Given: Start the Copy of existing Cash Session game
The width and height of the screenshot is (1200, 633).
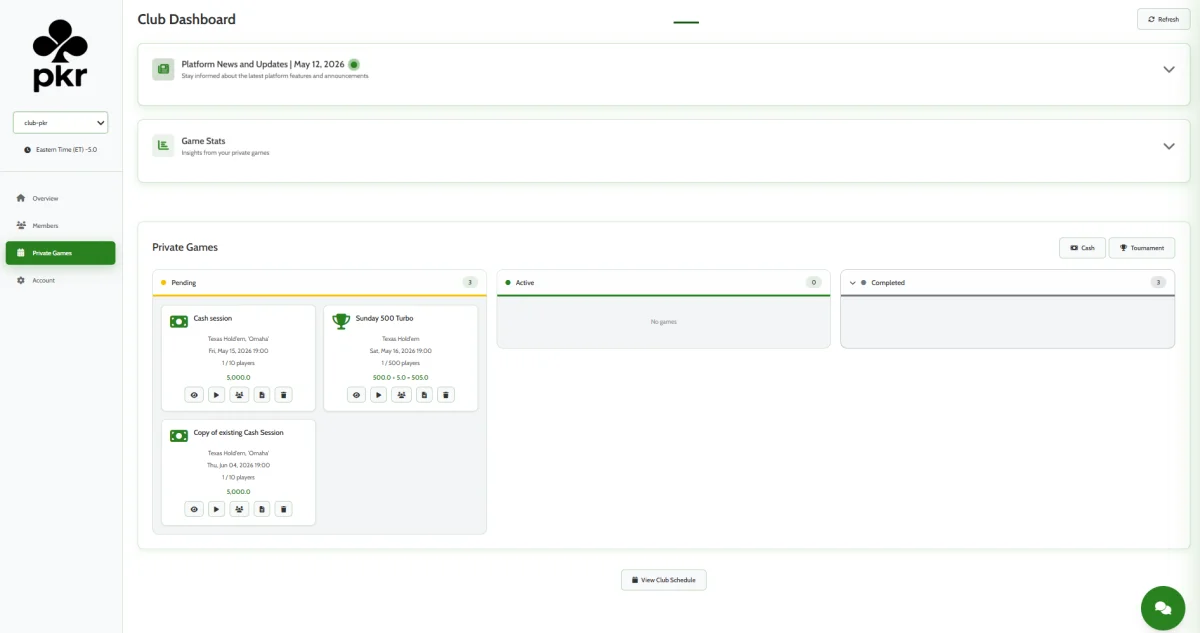Looking at the screenshot, I should (216, 509).
